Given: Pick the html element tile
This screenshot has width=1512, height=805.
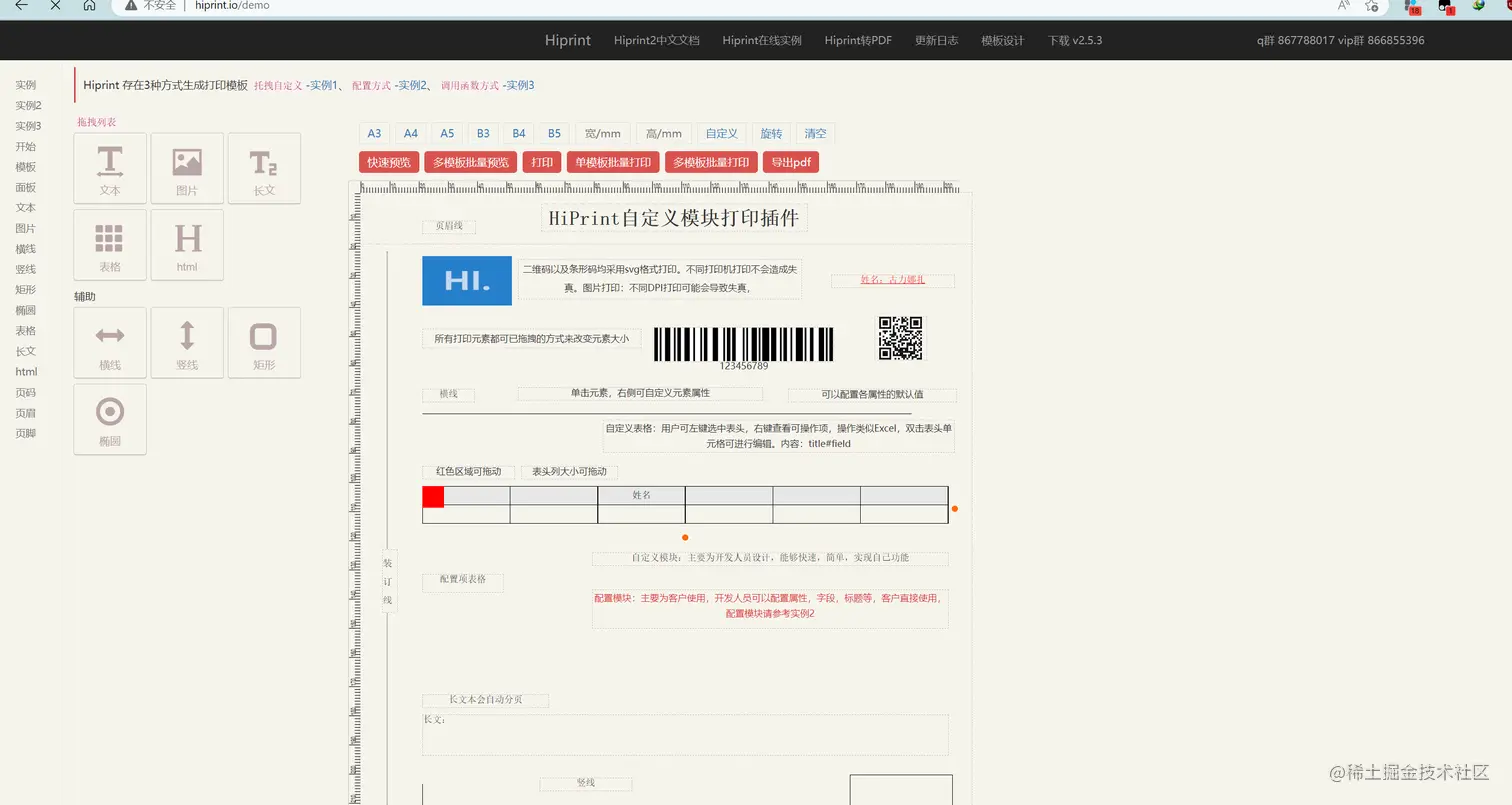Looking at the screenshot, I should [187, 245].
